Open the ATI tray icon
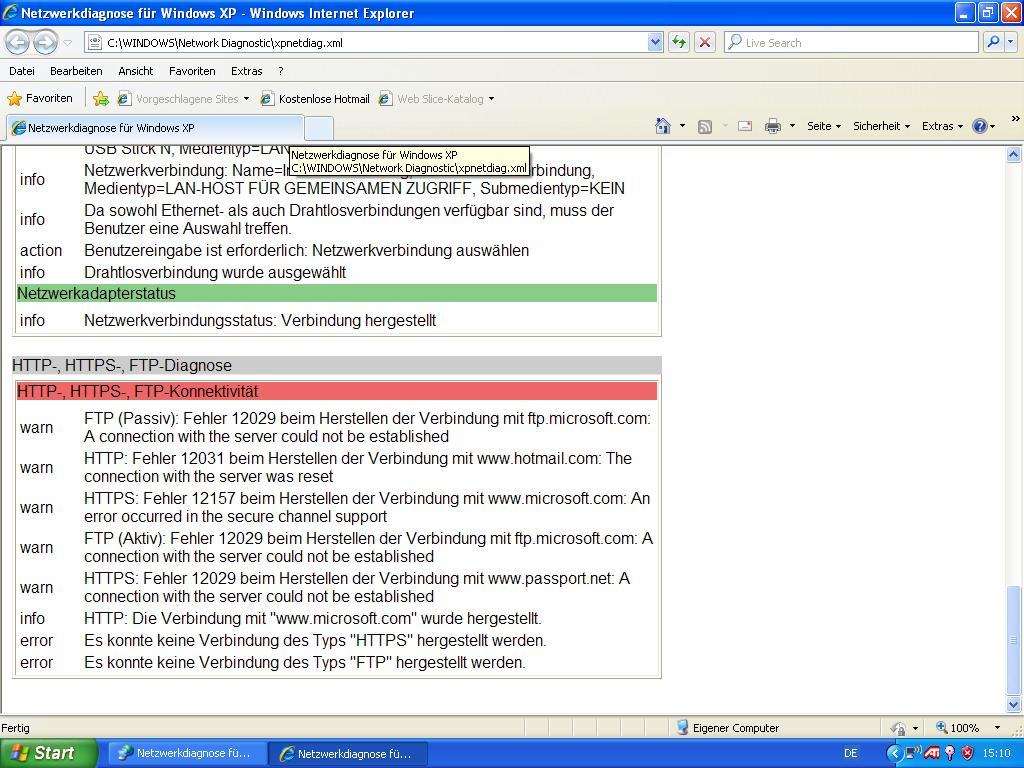The height and width of the screenshot is (768, 1024). click(932, 753)
